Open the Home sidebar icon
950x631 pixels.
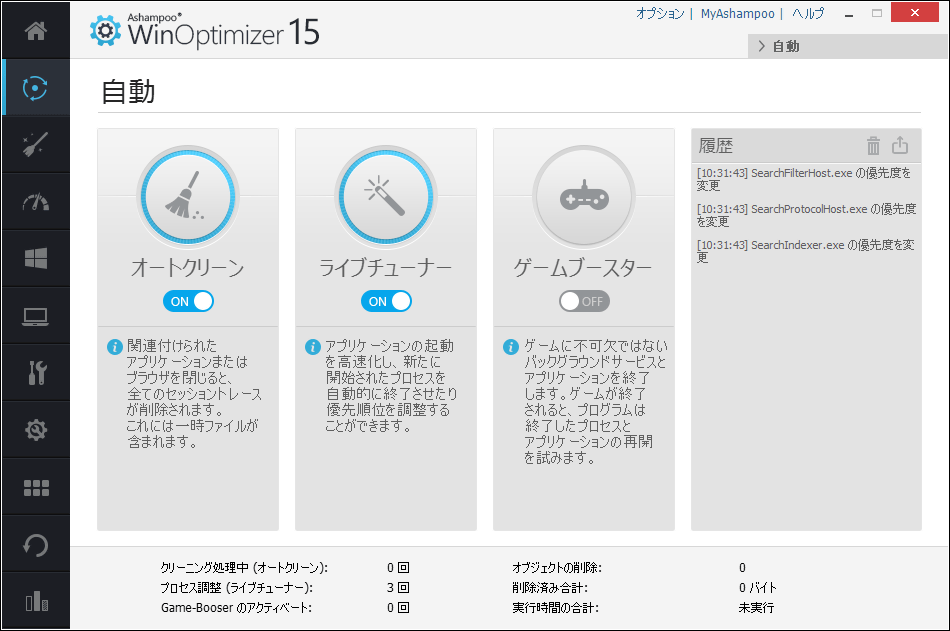pyautogui.click(x=36, y=30)
